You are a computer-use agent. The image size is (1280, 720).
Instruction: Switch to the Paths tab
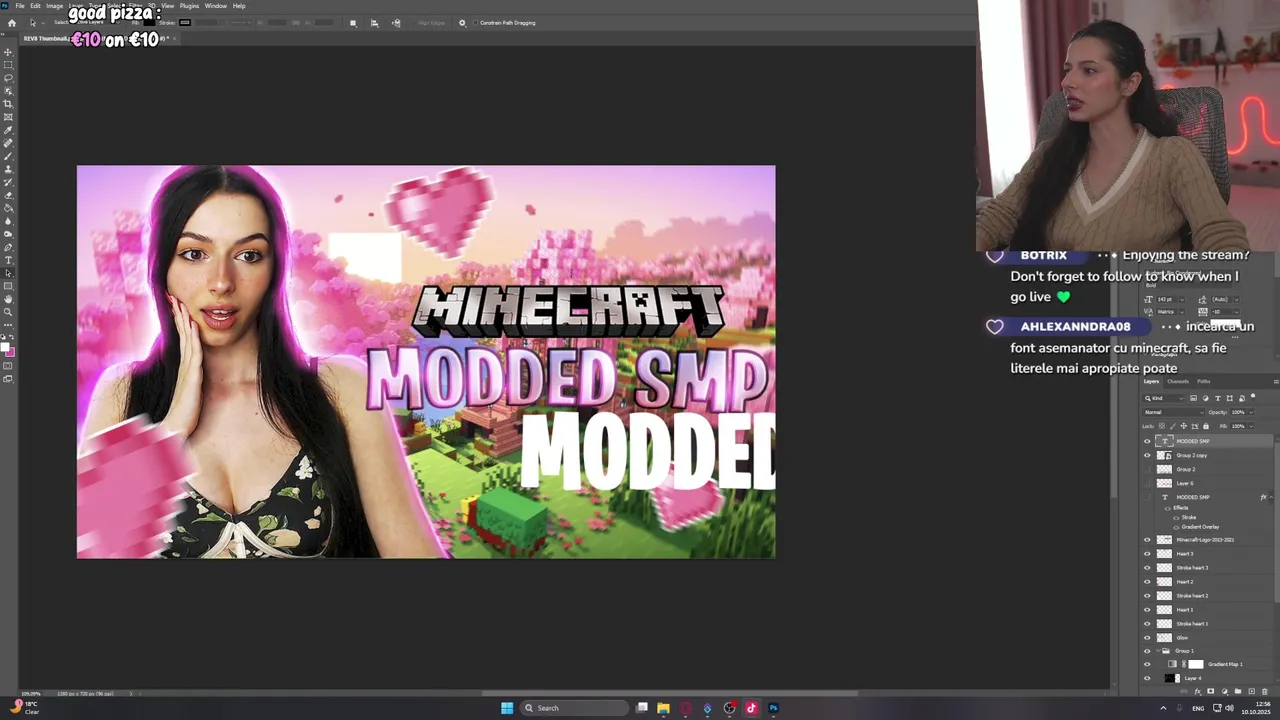(1204, 381)
